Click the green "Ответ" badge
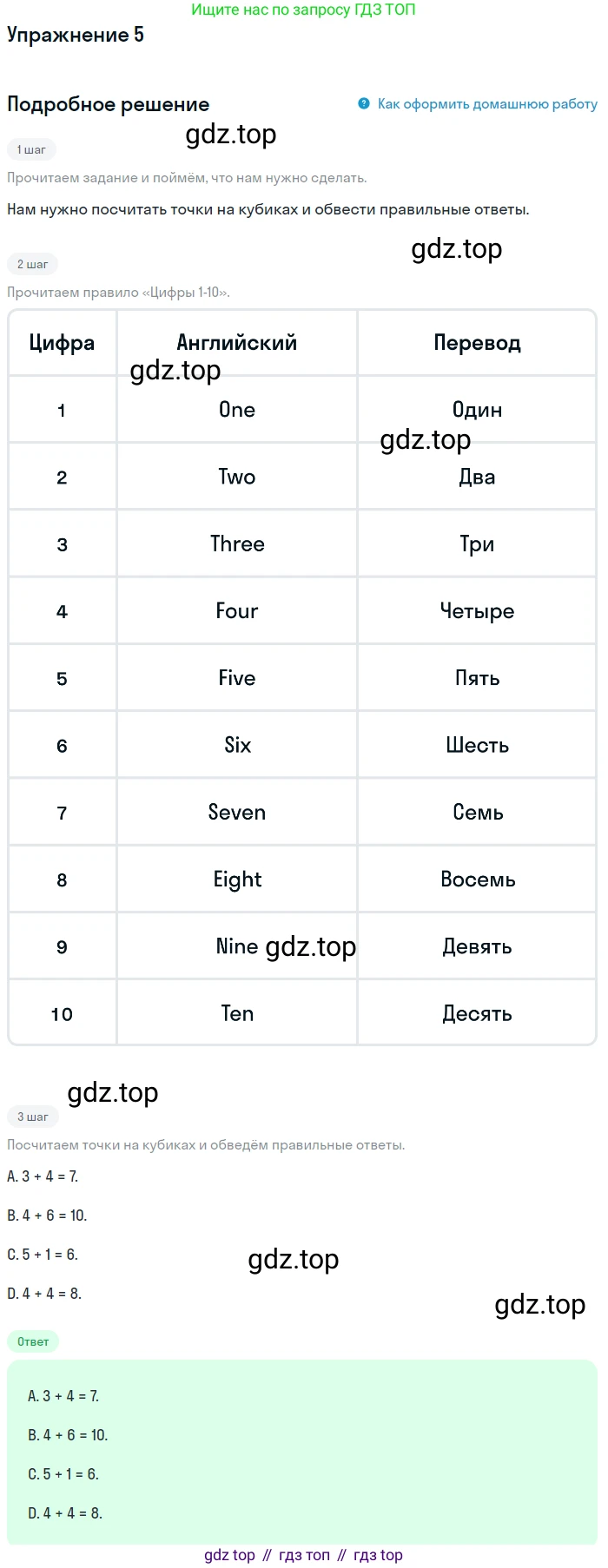The width and height of the screenshot is (608, 1568). tap(33, 1341)
